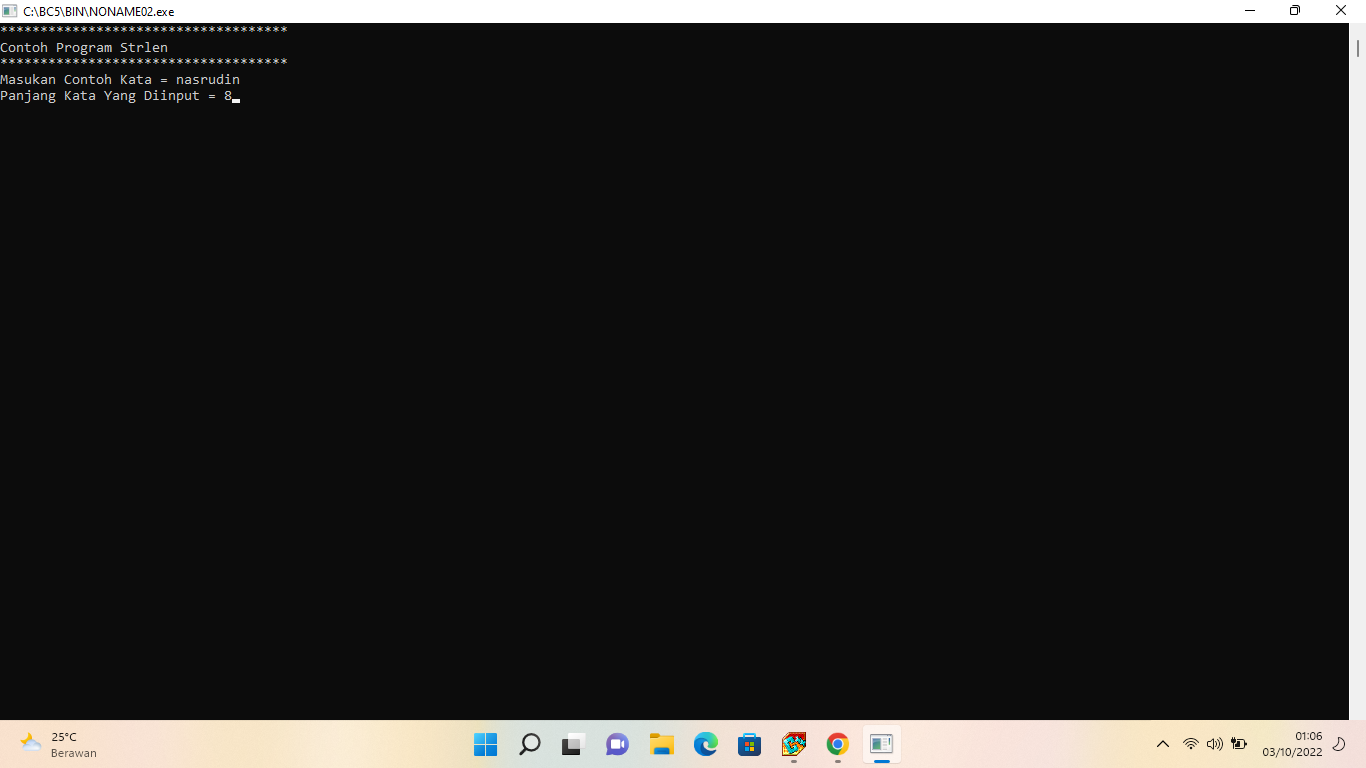This screenshot has height=768, width=1366.
Task: Open the volume speaker icon
Action: [1215, 744]
